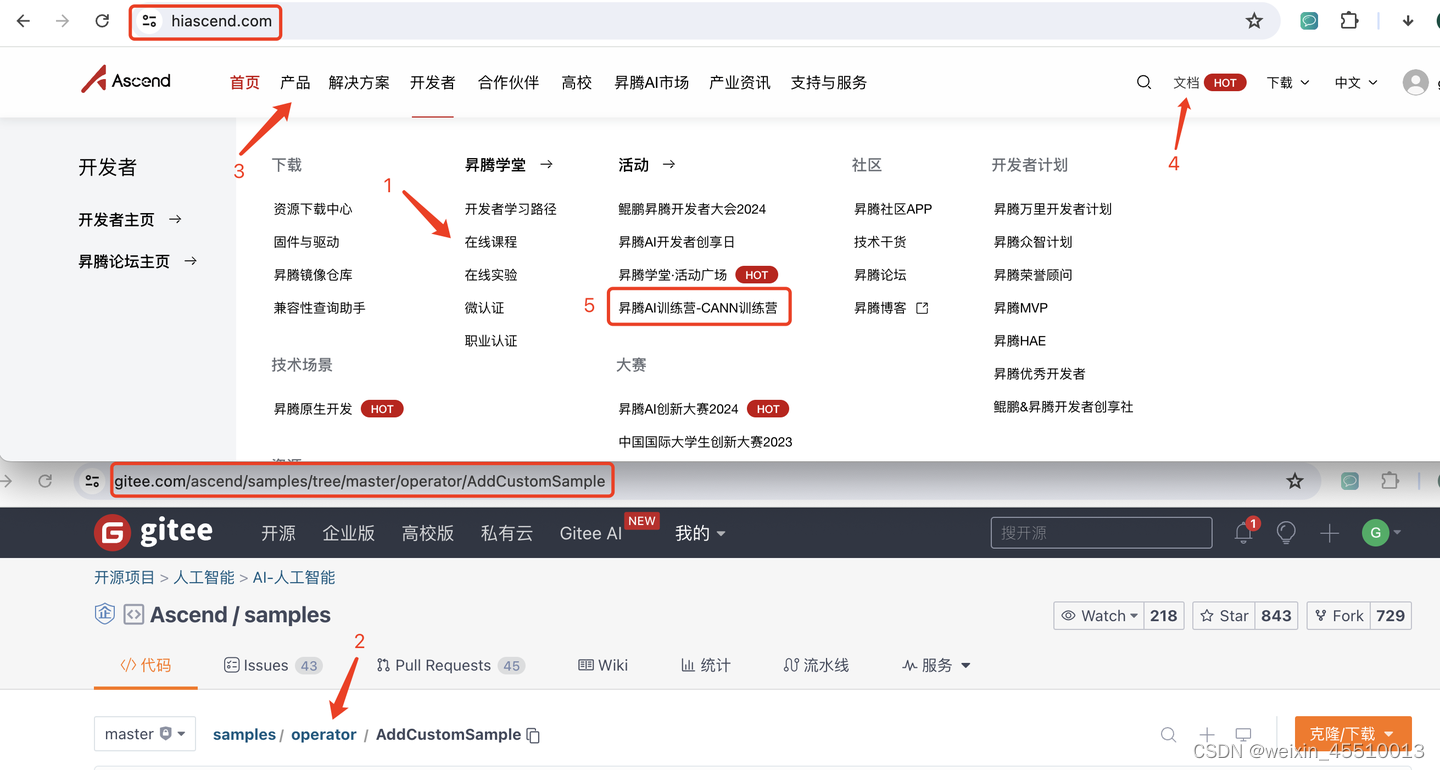This screenshot has width=1440, height=770.
Task: Open the 中文 language dropdown
Action: point(1356,83)
